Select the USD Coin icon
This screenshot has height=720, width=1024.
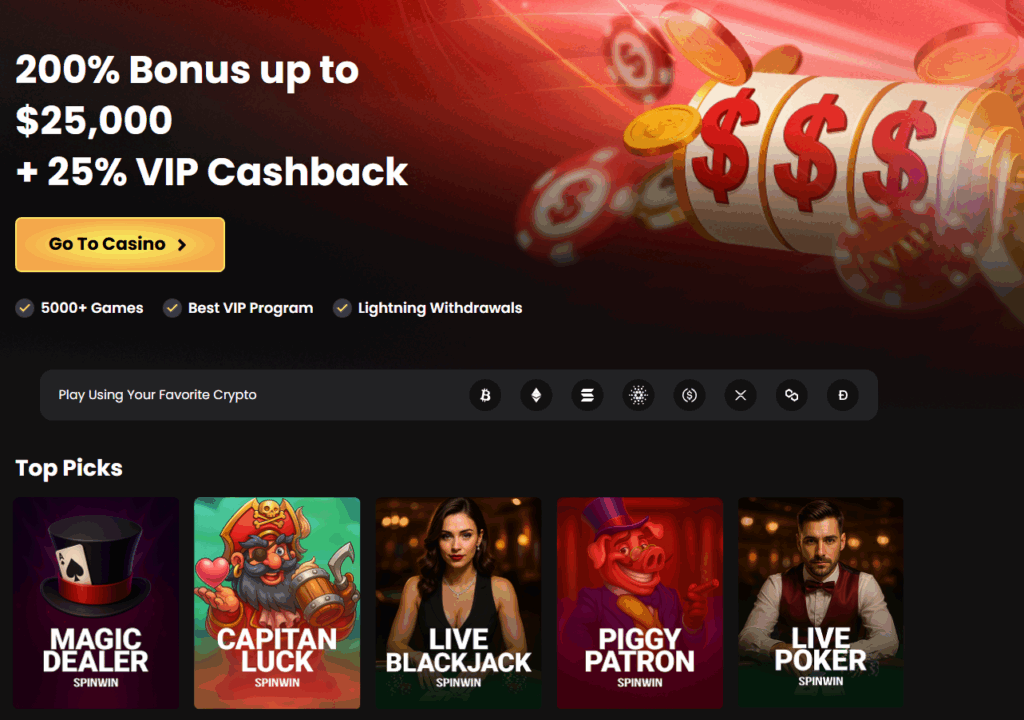690,395
